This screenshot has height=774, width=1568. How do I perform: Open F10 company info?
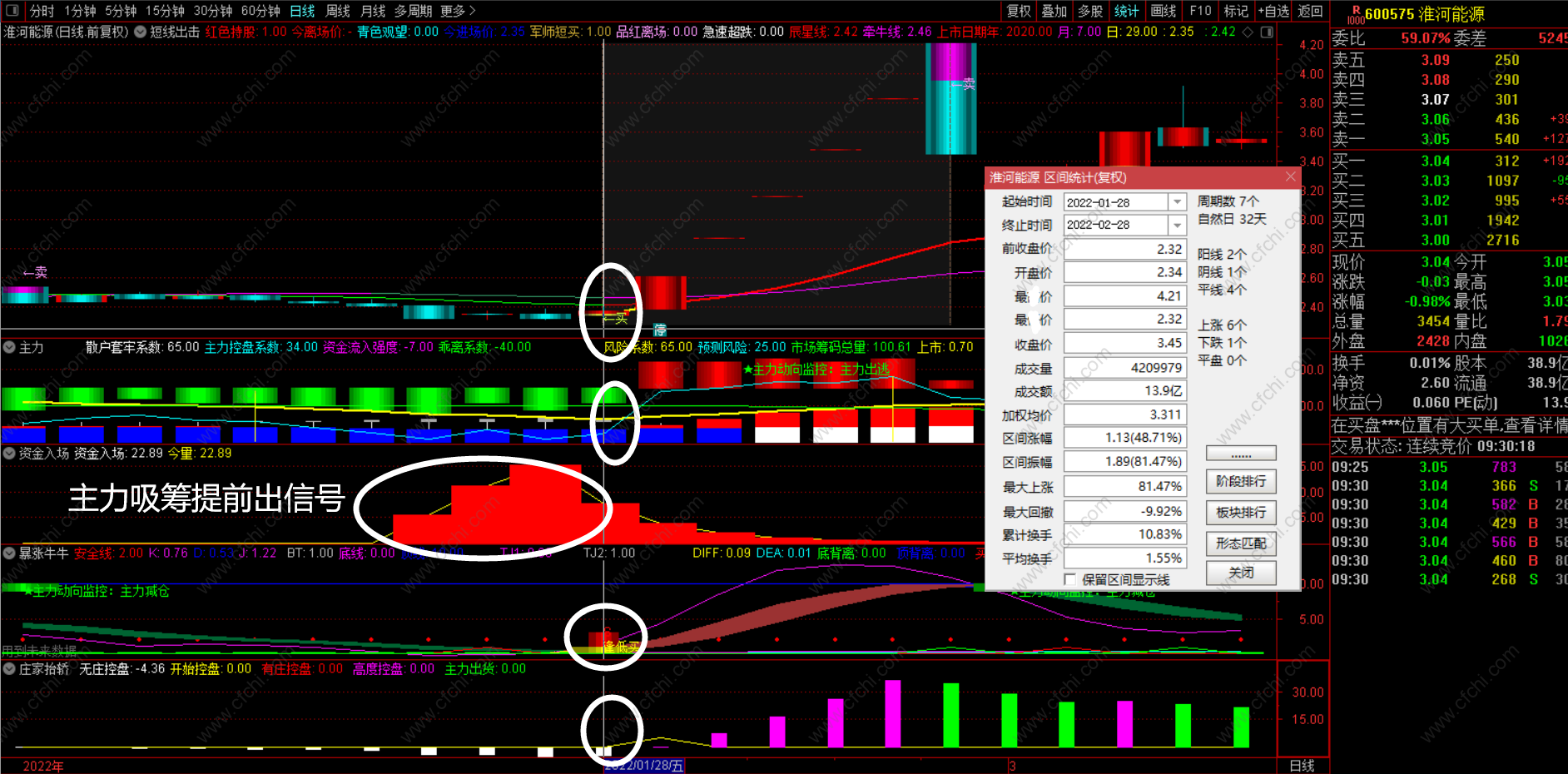pos(1200,11)
